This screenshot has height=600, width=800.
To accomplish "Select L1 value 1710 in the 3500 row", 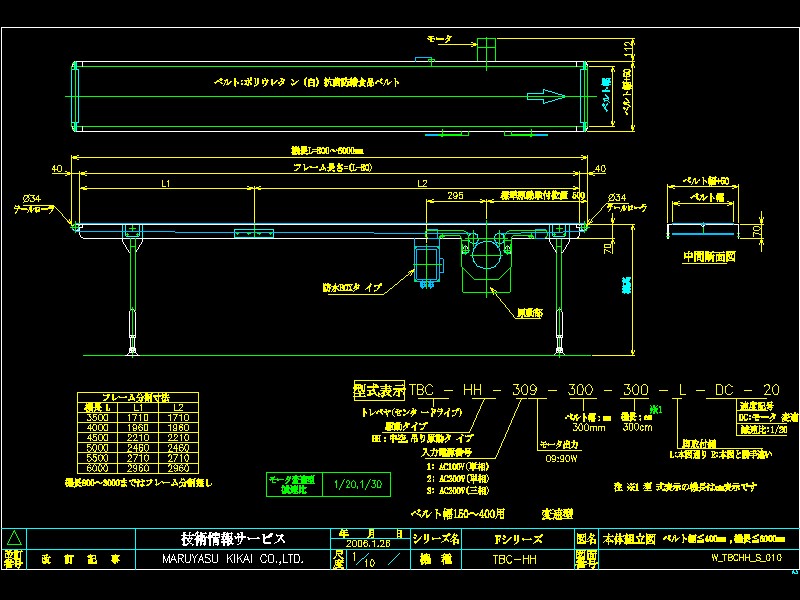I will pyautogui.click(x=138, y=417).
